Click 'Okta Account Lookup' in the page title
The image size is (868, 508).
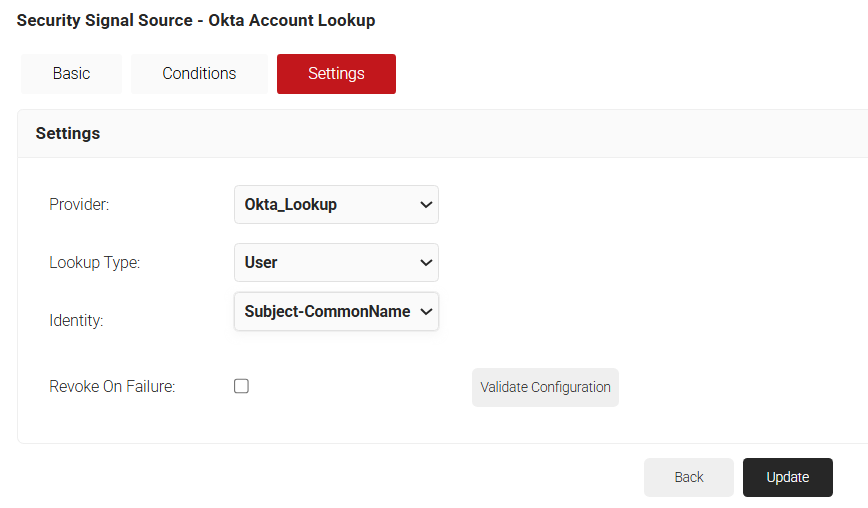pos(291,20)
